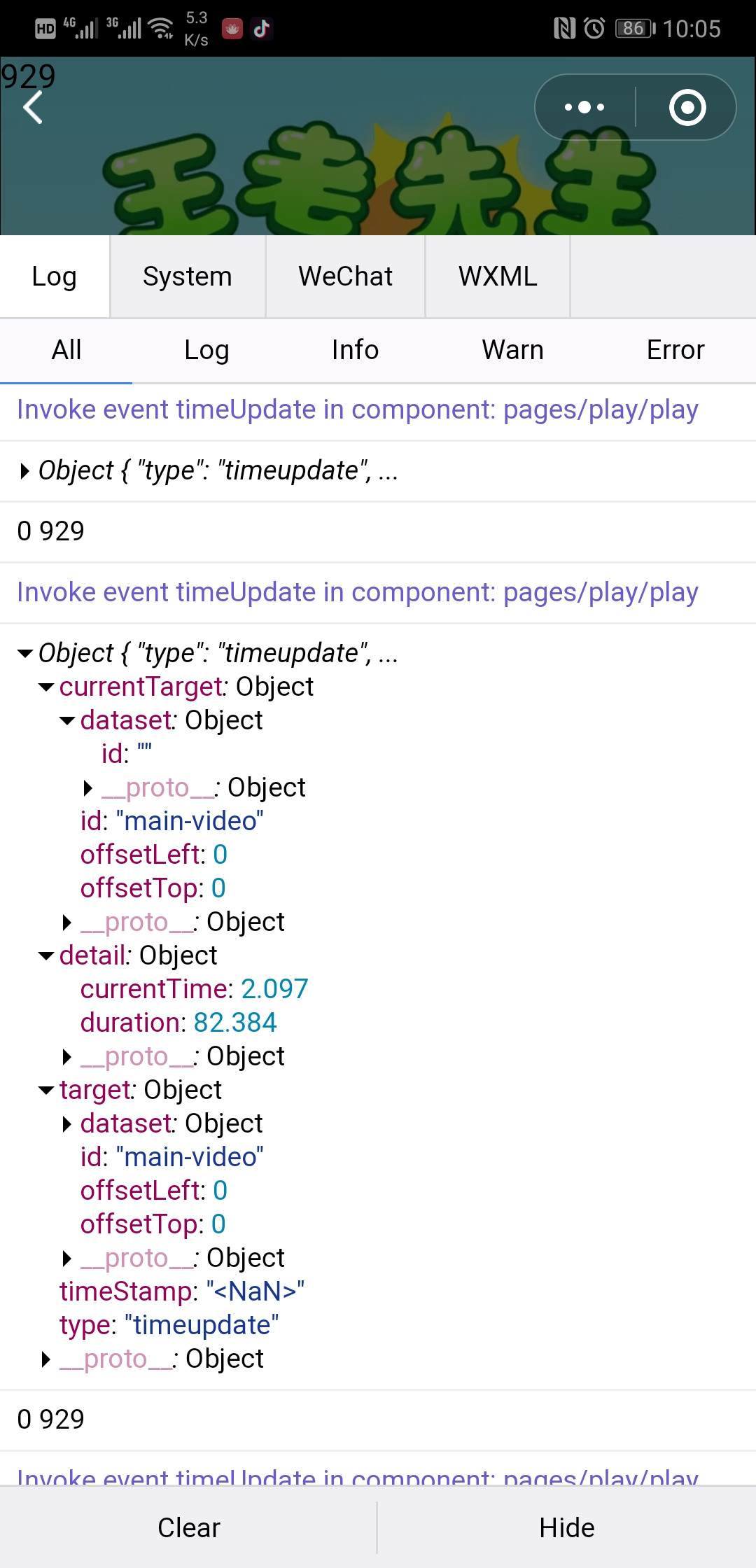The image size is (756, 1568).
Task: Tap the alarm clock status icon
Action: pos(594,29)
